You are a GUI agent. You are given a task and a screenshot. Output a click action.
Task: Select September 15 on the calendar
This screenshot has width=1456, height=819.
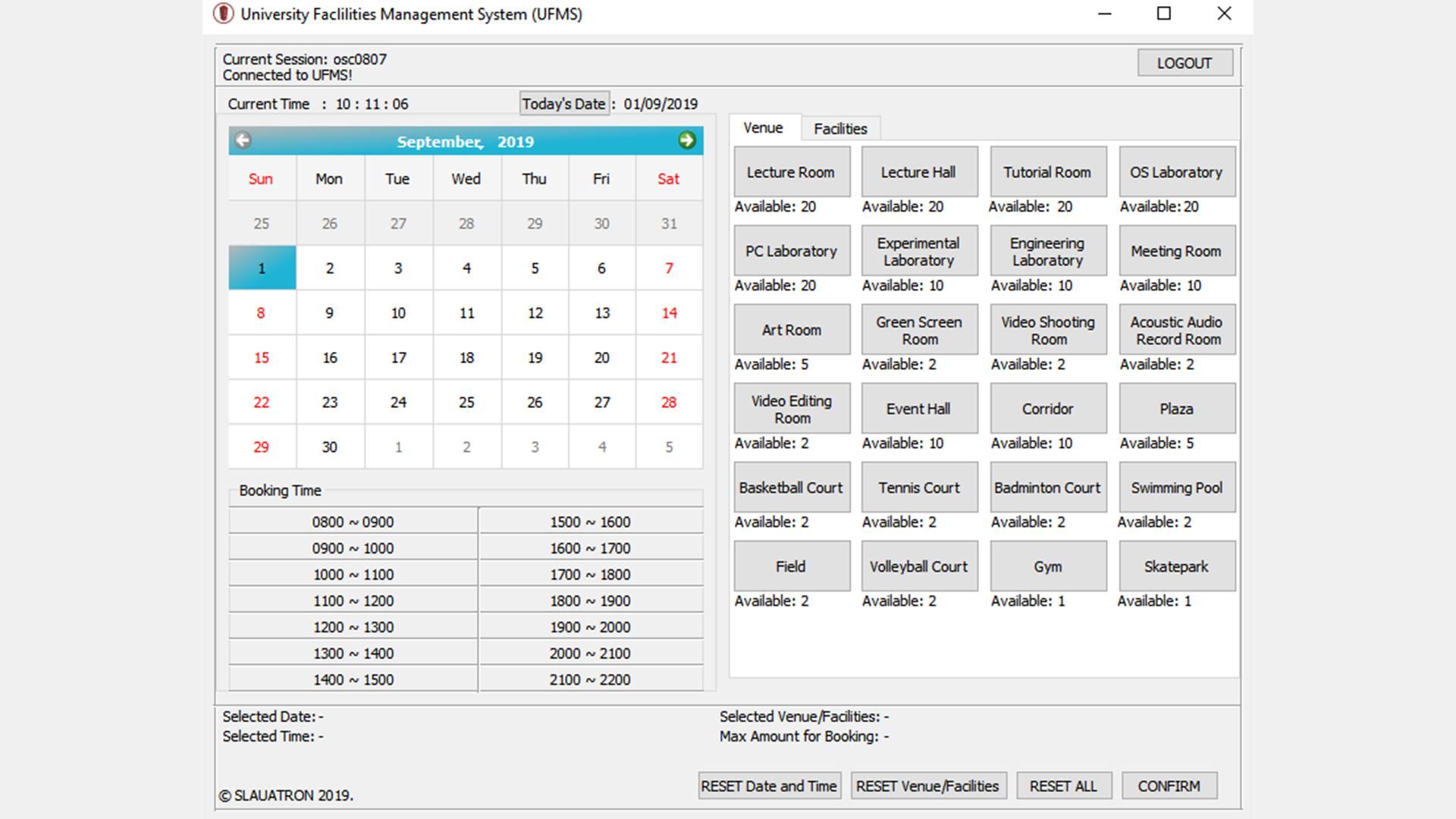tap(262, 357)
